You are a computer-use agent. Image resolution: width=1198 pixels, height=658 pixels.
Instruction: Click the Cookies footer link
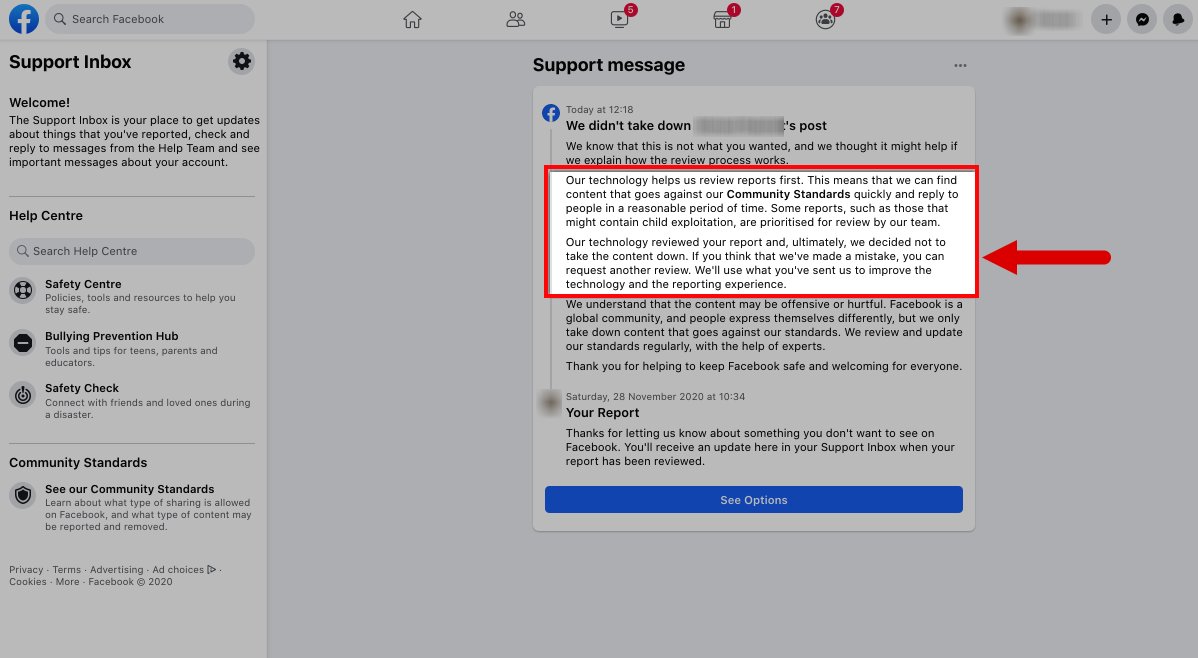tap(28, 582)
